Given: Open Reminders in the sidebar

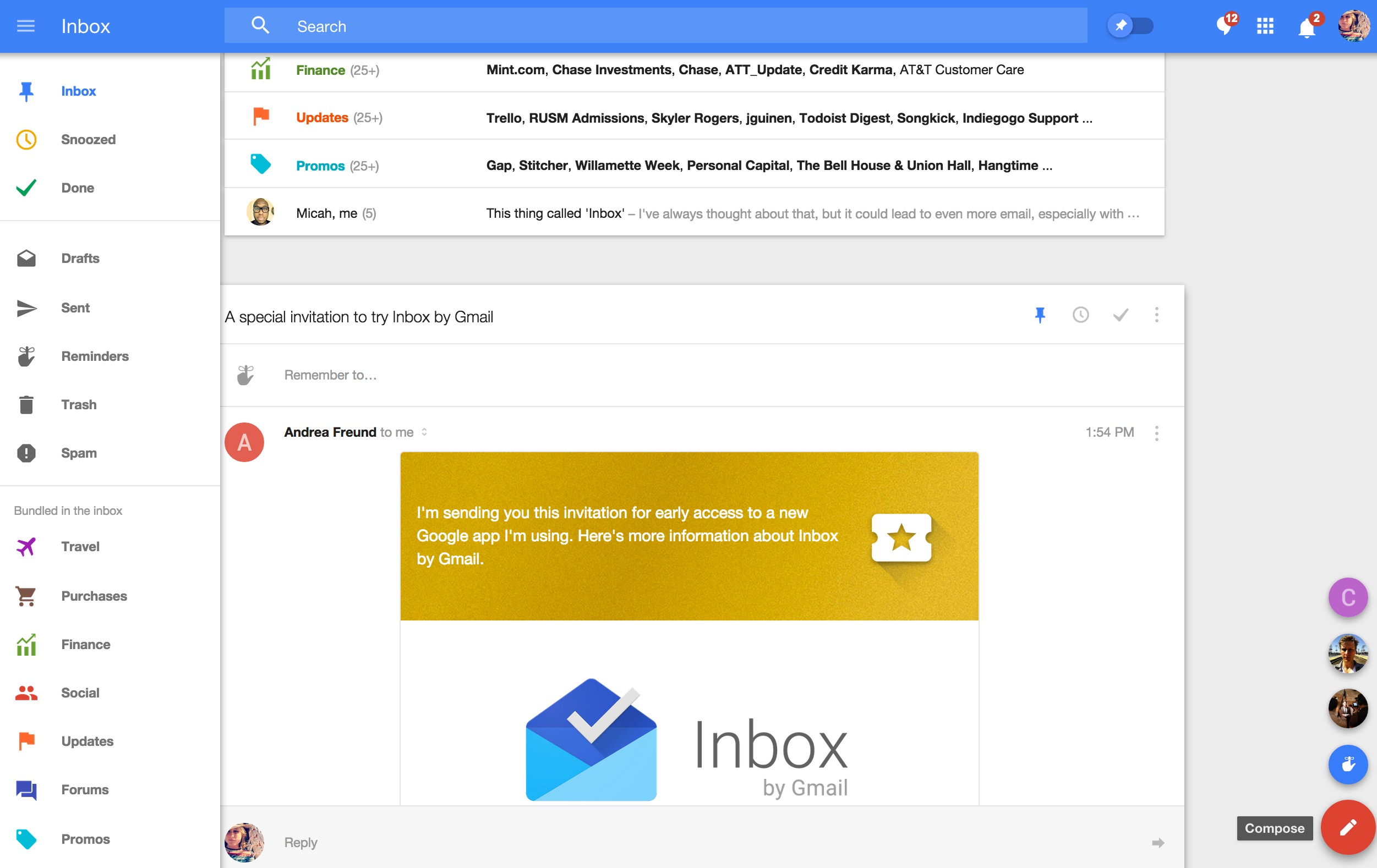Looking at the screenshot, I should point(110,356).
